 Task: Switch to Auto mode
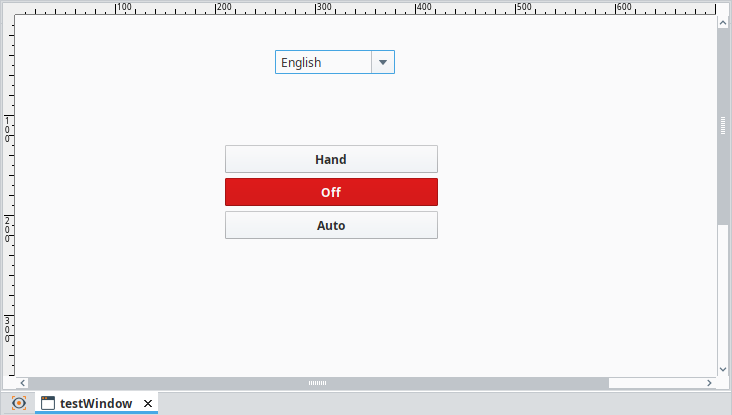tap(331, 225)
